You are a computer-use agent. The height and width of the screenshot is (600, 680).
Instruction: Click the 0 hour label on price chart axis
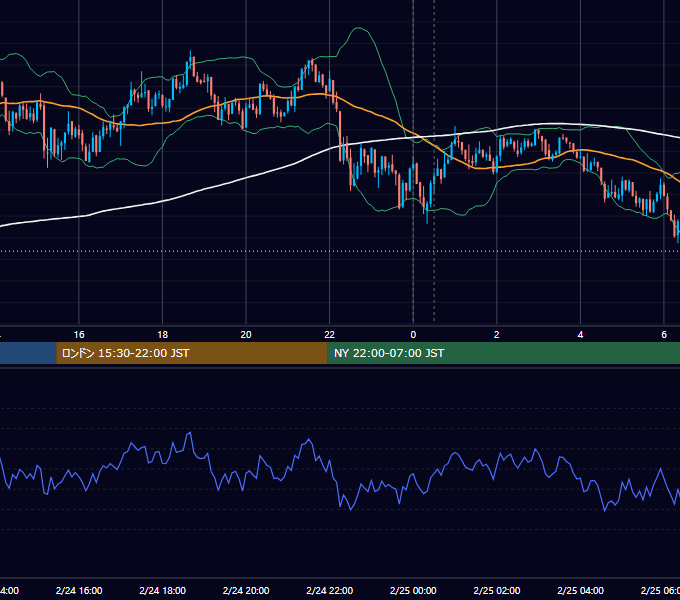coord(413,335)
